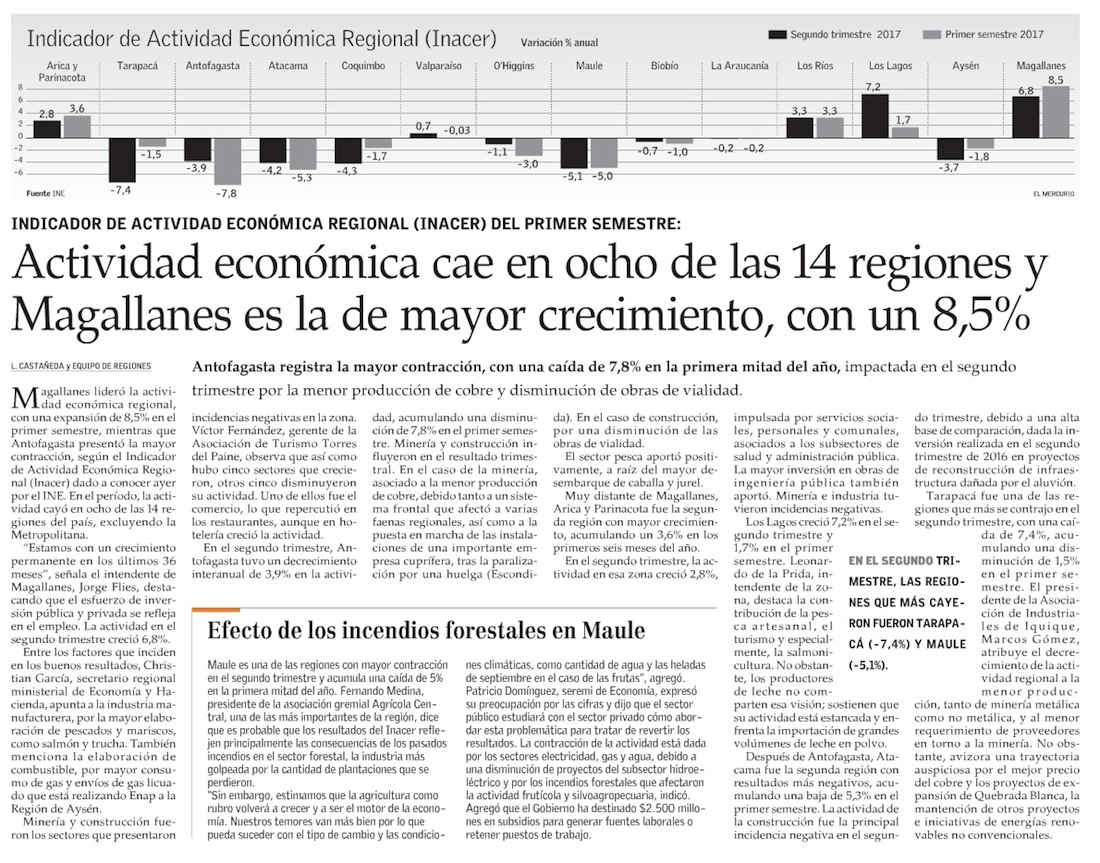Select the Arica y Parinacota column label
The height and width of the screenshot is (863, 1100).
[60, 71]
